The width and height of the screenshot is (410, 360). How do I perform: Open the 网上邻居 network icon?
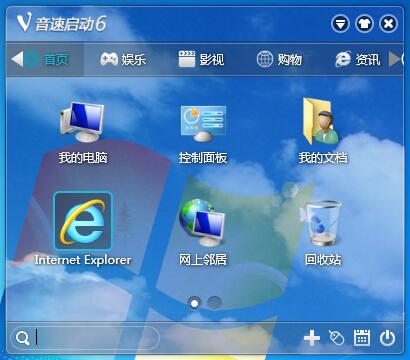[202, 222]
